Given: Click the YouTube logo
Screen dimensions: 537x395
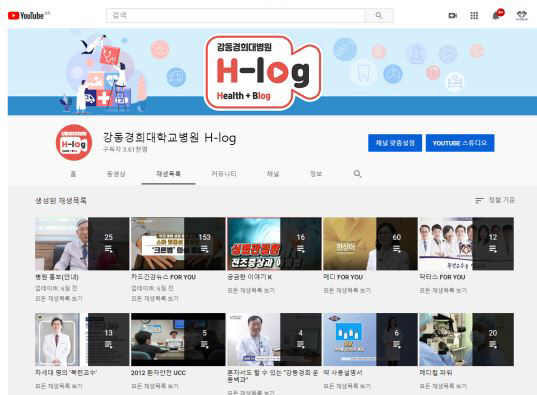Looking at the screenshot, I should point(26,15).
